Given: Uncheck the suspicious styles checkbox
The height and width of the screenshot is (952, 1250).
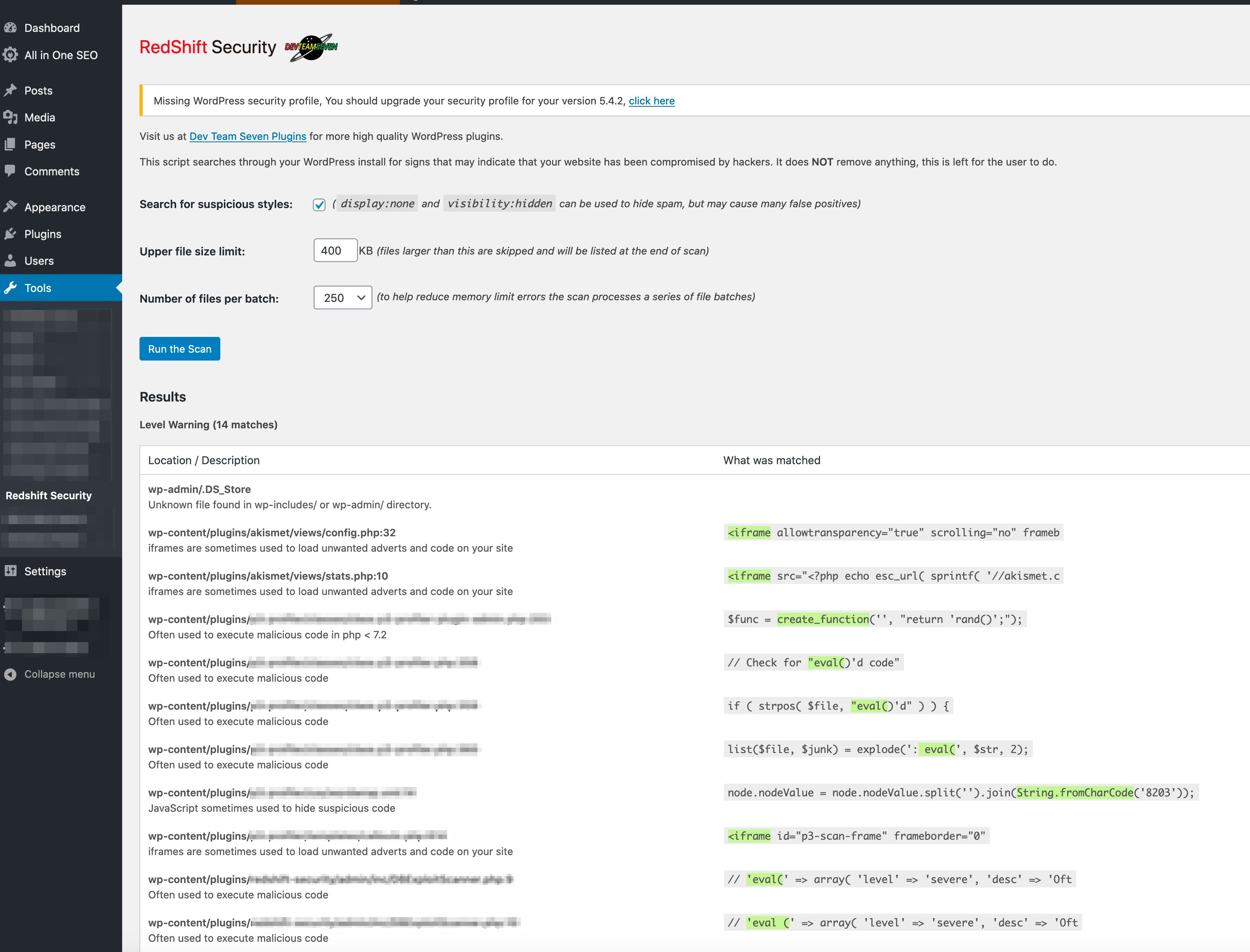Looking at the screenshot, I should click(x=319, y=205).
